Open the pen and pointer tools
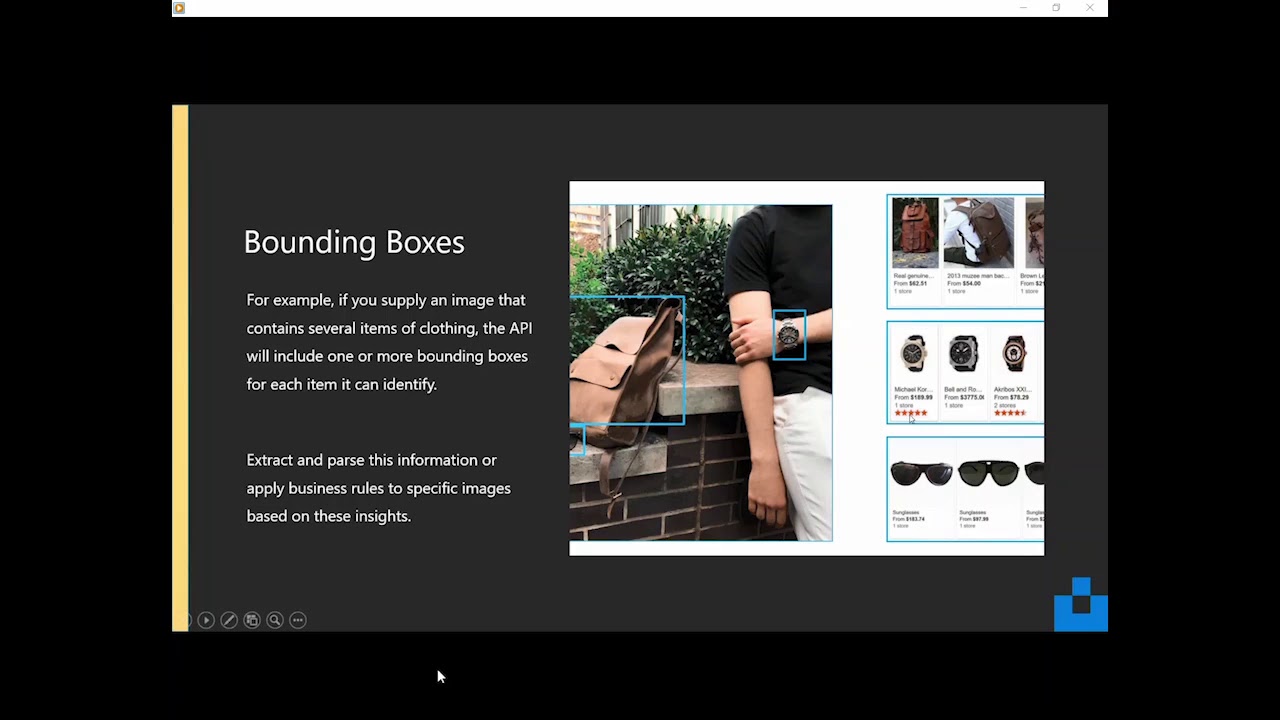The width and height of the screenshot is (1280, 720). tap(229, 620)
